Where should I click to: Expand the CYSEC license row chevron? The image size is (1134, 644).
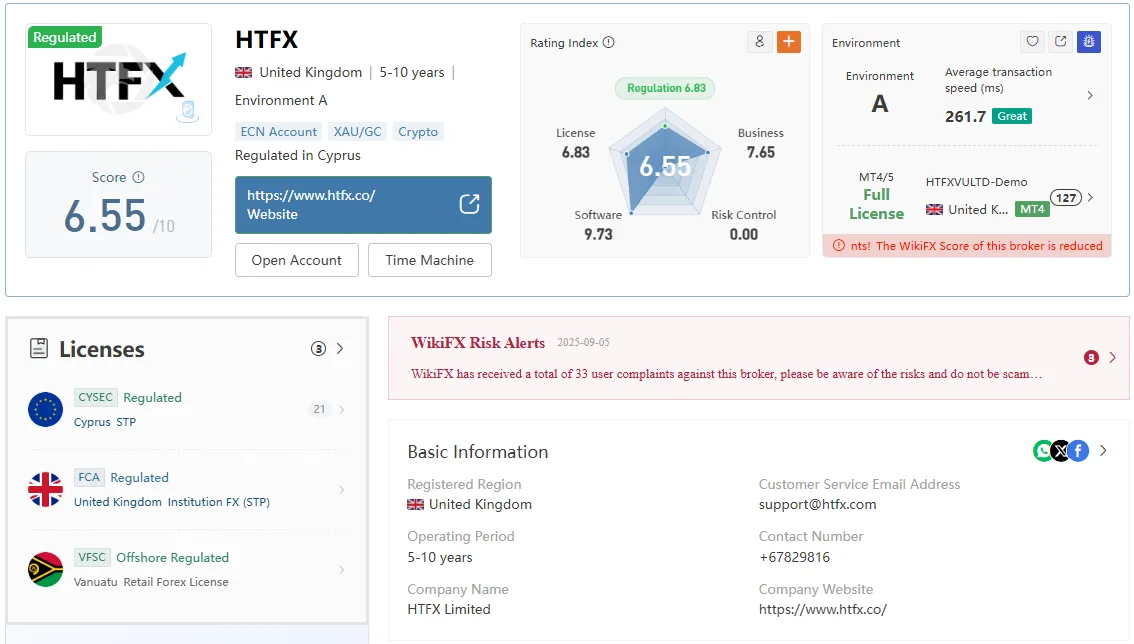pos(341,410)
